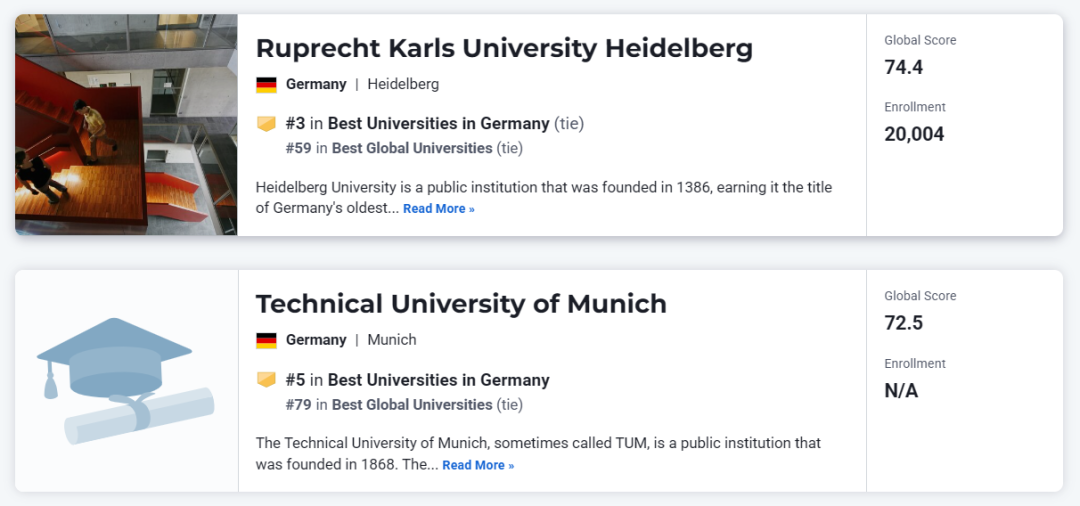Click the Heidelberg city location text

tap(403, 84)
